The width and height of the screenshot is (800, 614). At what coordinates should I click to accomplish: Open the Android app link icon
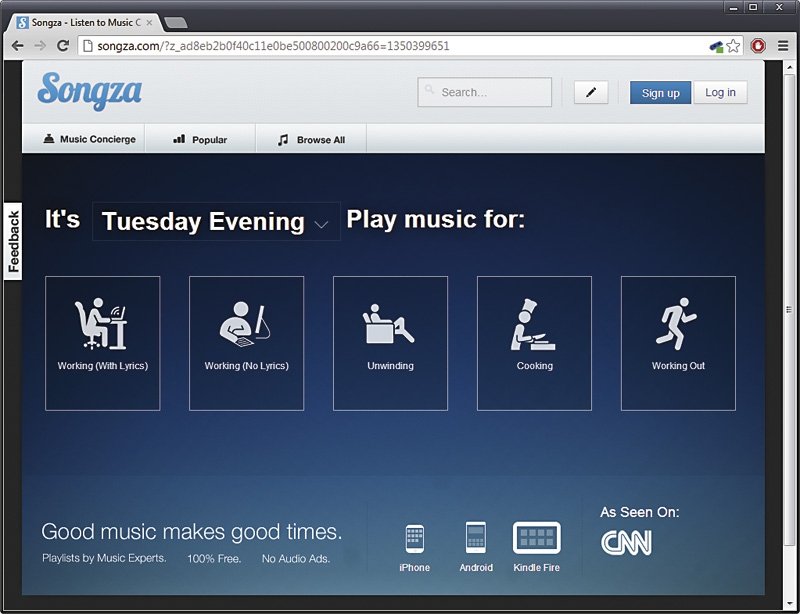point(476,537)
